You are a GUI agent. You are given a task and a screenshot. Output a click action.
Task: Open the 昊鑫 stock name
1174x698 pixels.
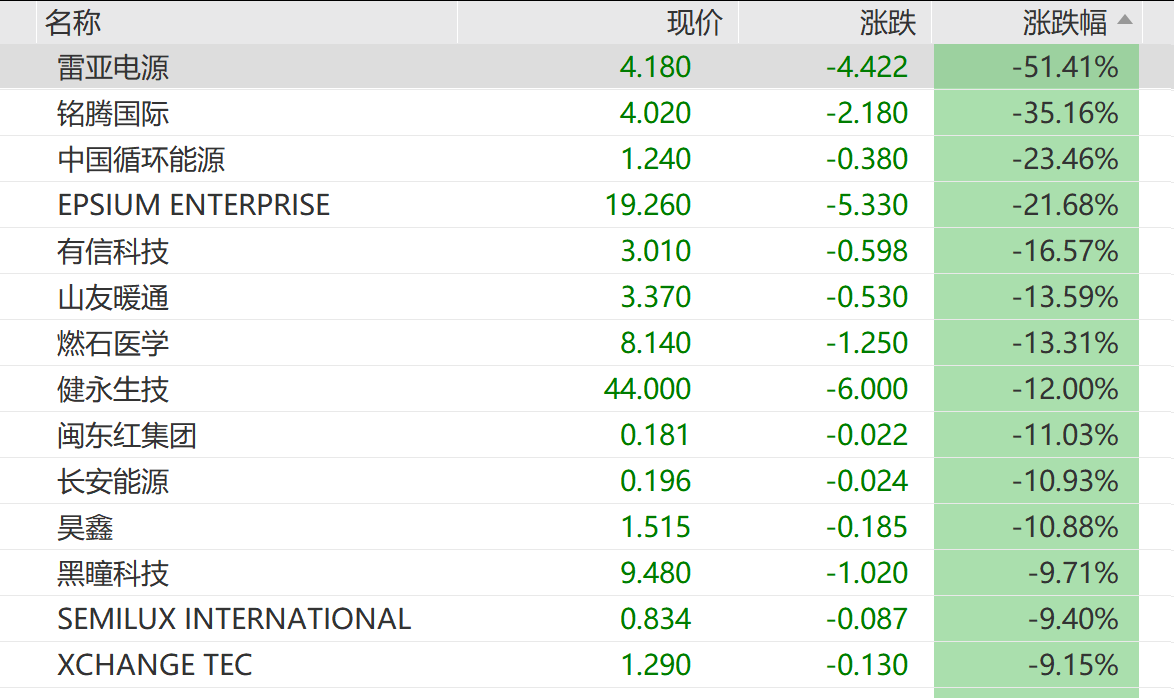[x=85, y=527]
